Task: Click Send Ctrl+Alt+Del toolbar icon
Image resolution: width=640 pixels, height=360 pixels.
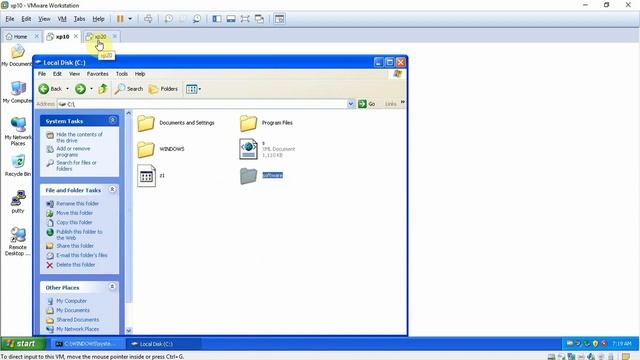Action: [x=148, y=19]
